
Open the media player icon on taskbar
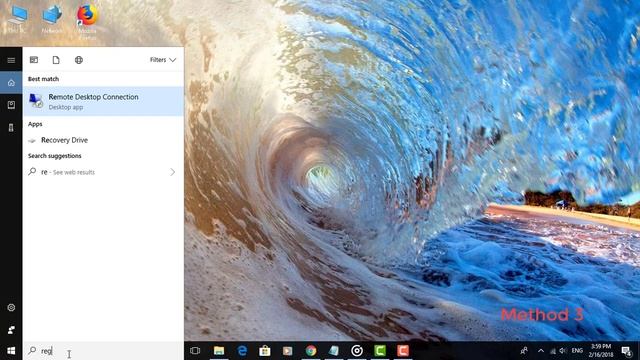tap(288, 351)
